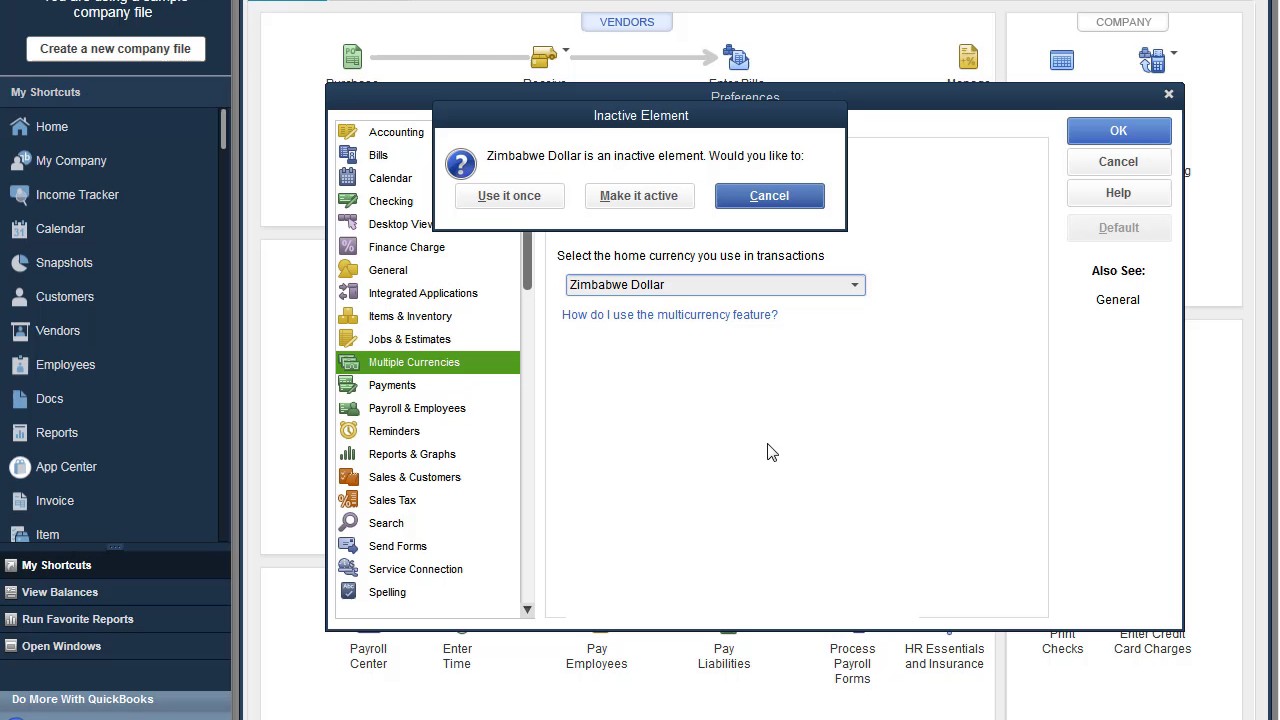Click Do More With QuickBooks bar

coord(115,699)
